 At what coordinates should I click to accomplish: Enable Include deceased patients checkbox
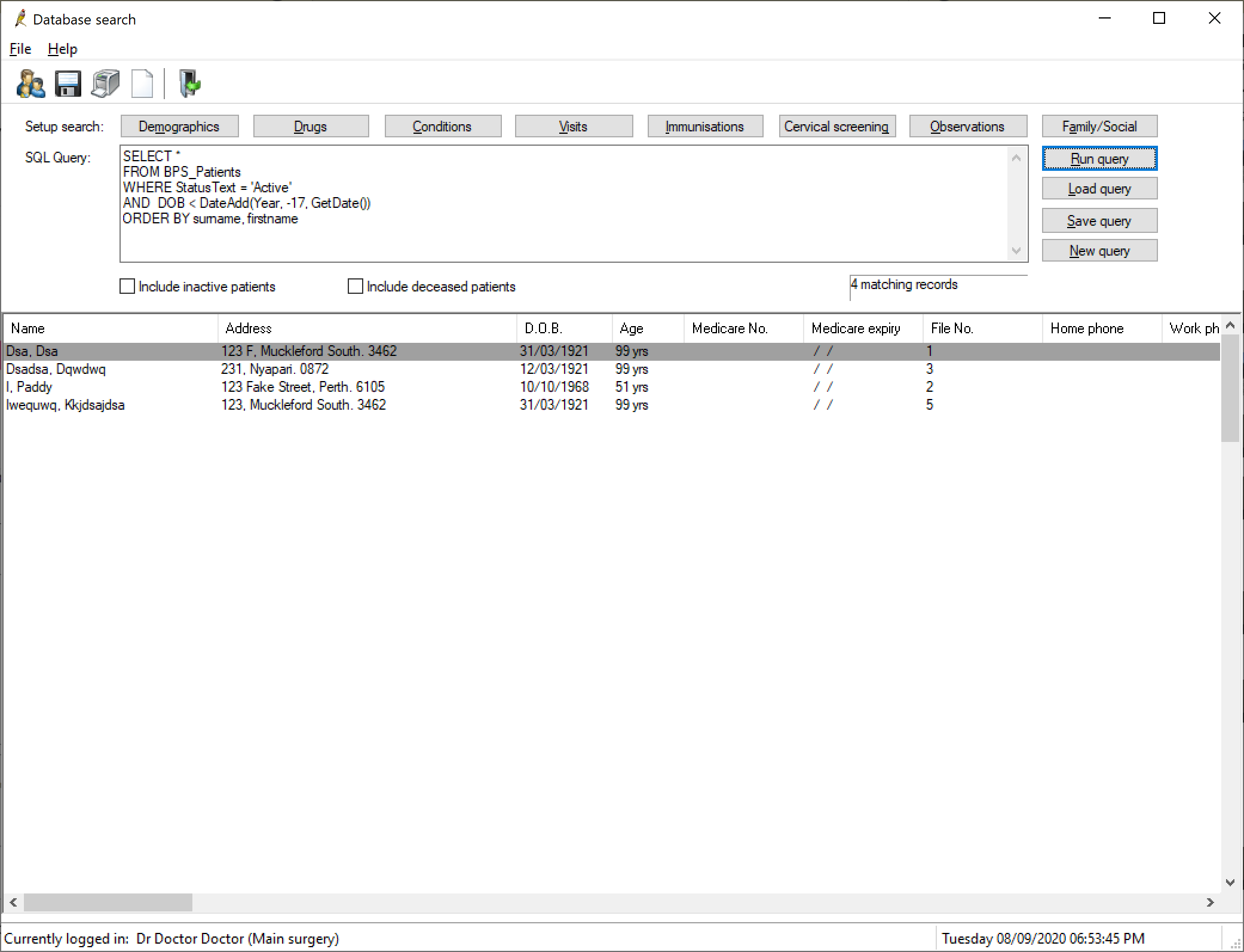point(356,287)
